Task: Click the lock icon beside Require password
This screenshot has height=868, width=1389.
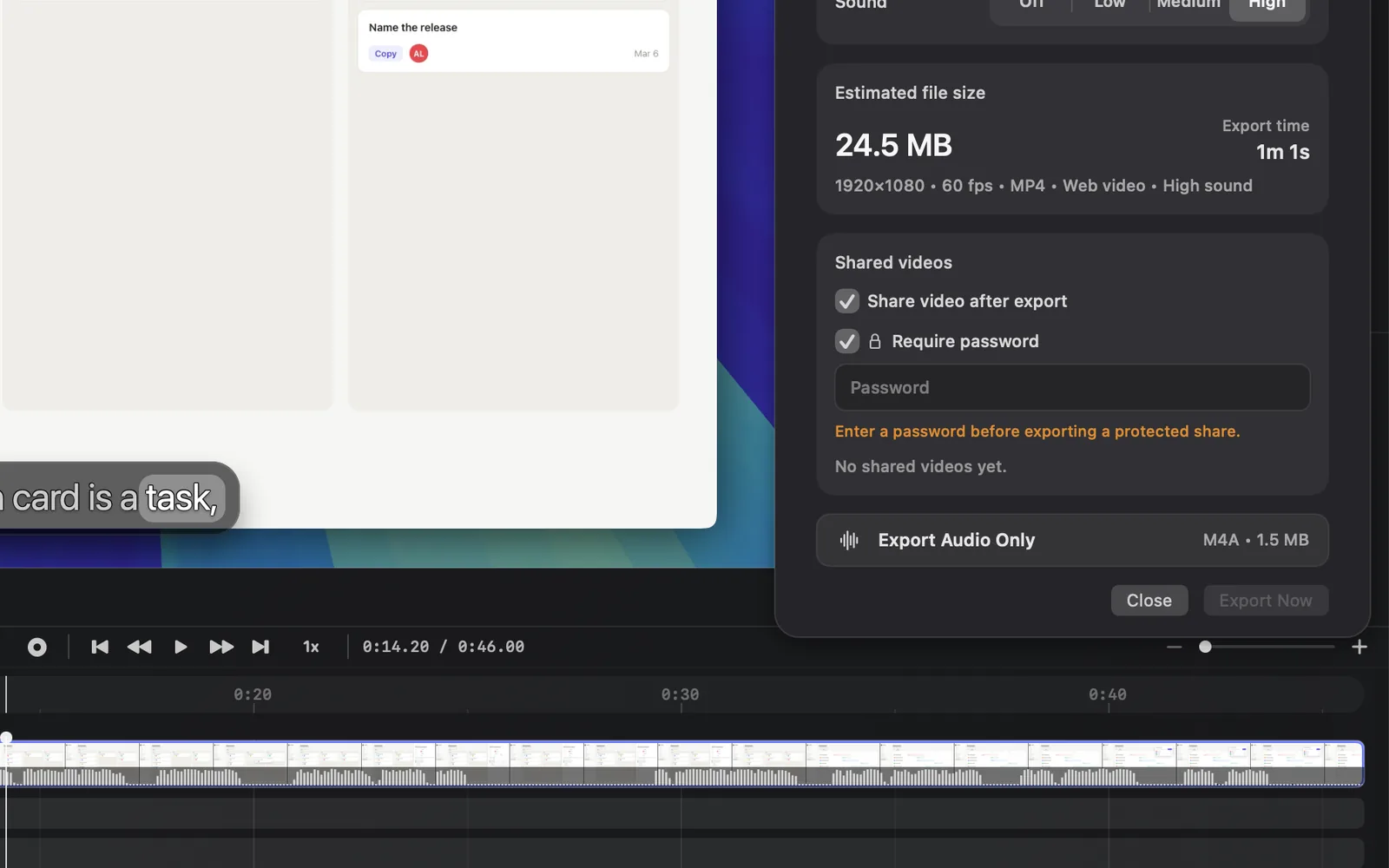Action: [875, 341]
